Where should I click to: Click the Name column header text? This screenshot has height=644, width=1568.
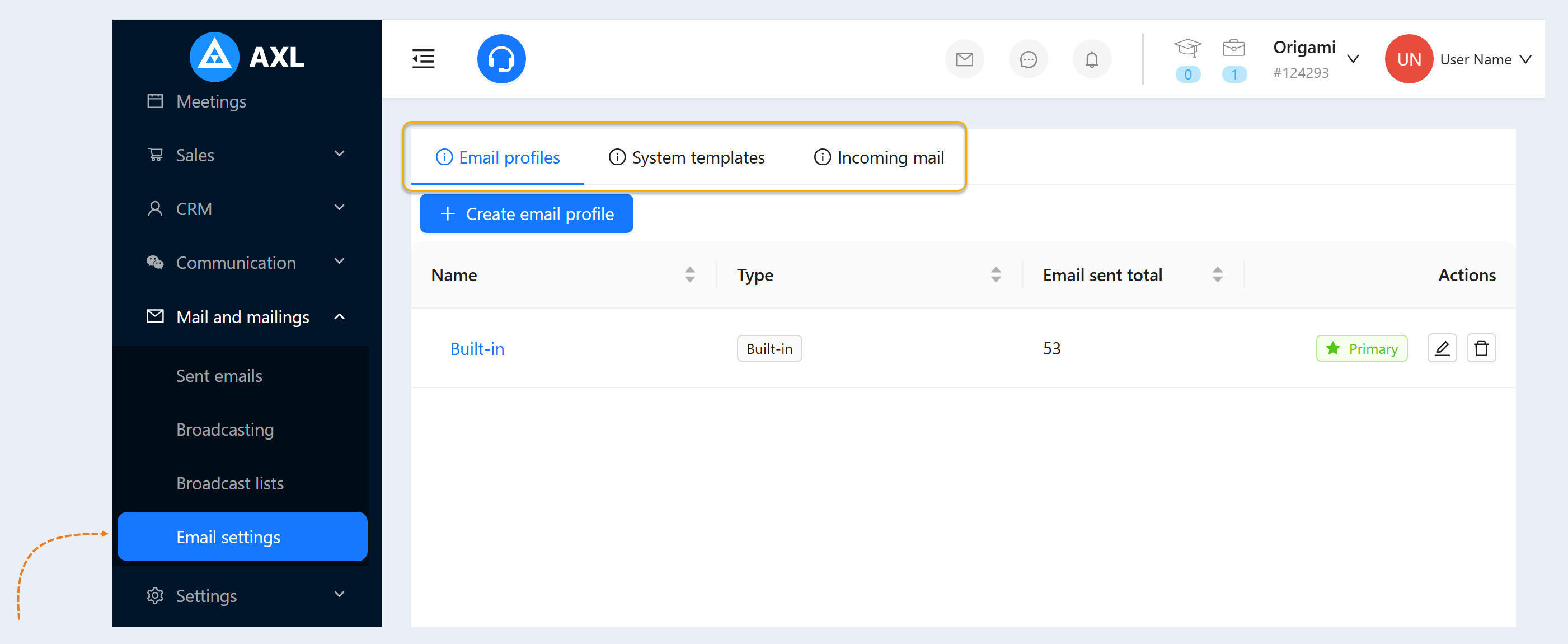pyautogui.click(x=454, y=275)
